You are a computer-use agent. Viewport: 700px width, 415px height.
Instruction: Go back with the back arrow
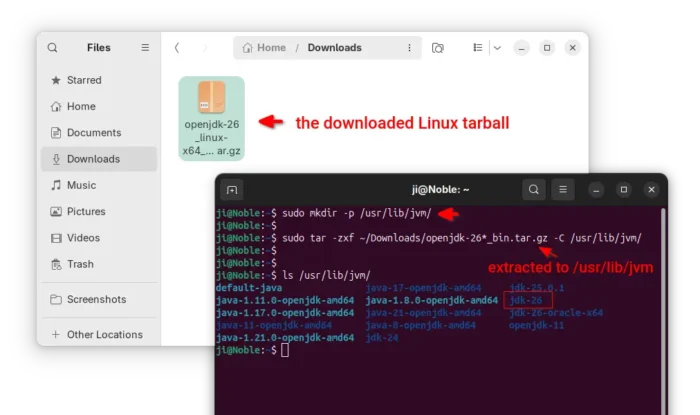[x=177, y=47]
